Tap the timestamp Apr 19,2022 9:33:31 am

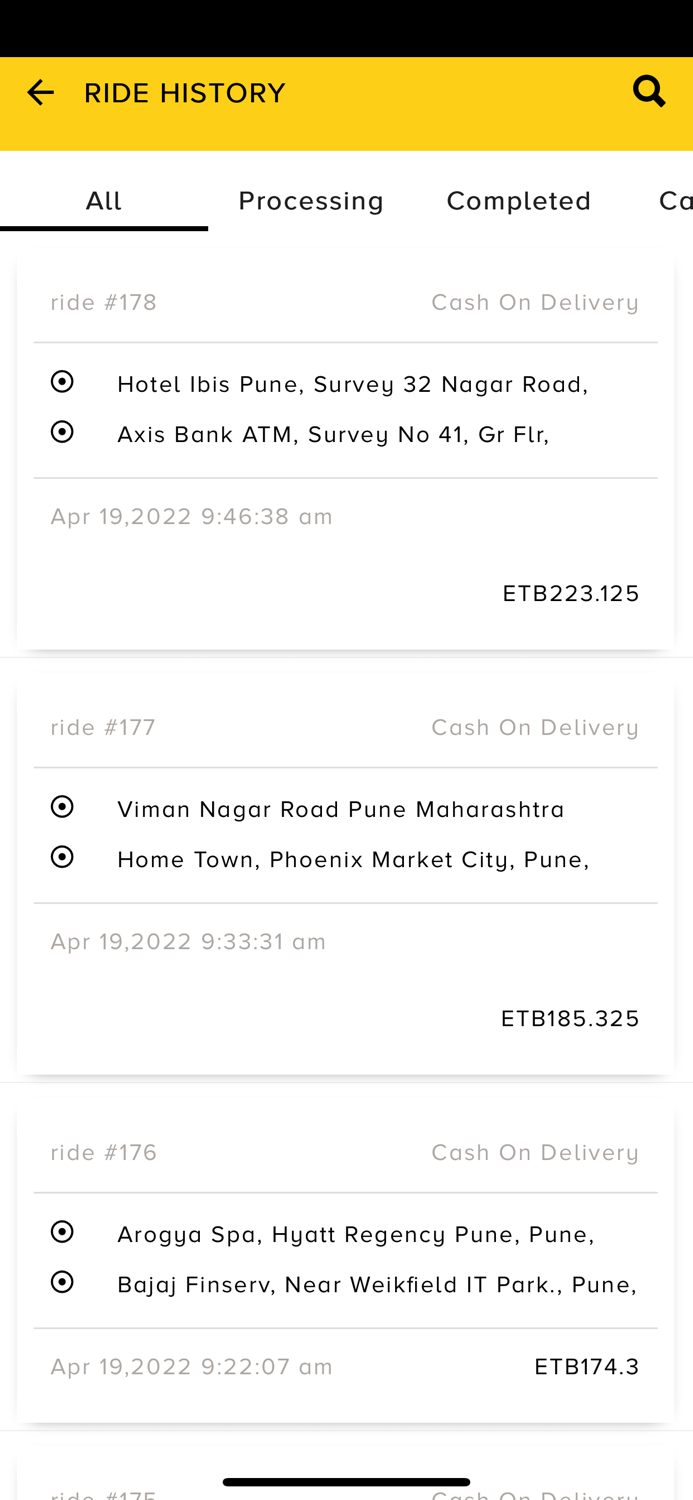tap(188, 941)
